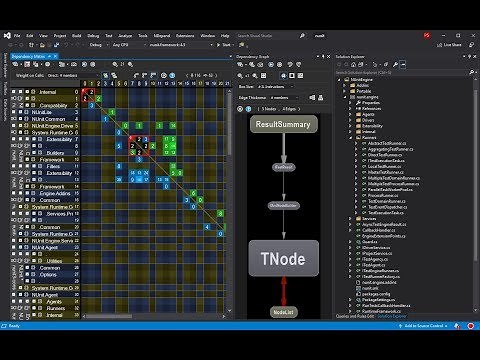This screenshot has height=360, width=480.
Task: Open the Box Size dropdown
Action: pos(275,87)
